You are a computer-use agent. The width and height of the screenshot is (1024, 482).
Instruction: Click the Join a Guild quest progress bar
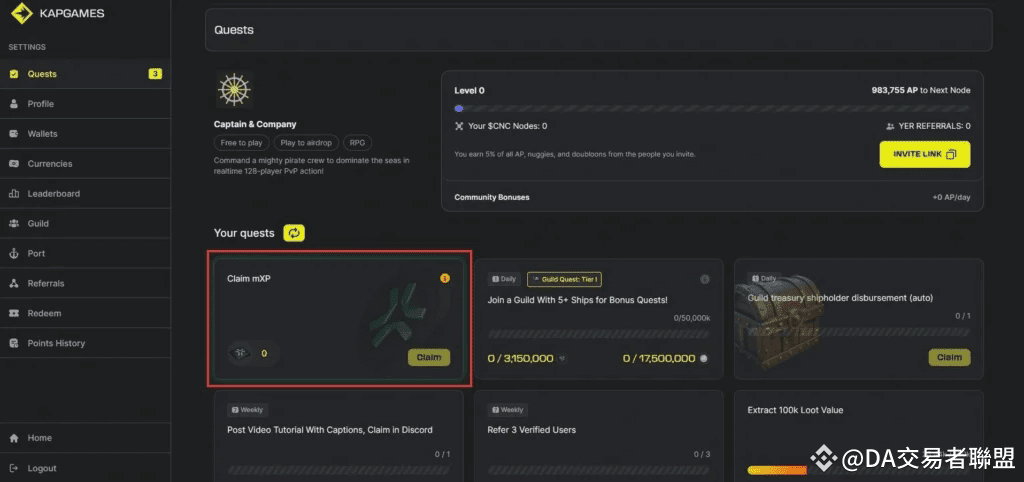(598, 334)
